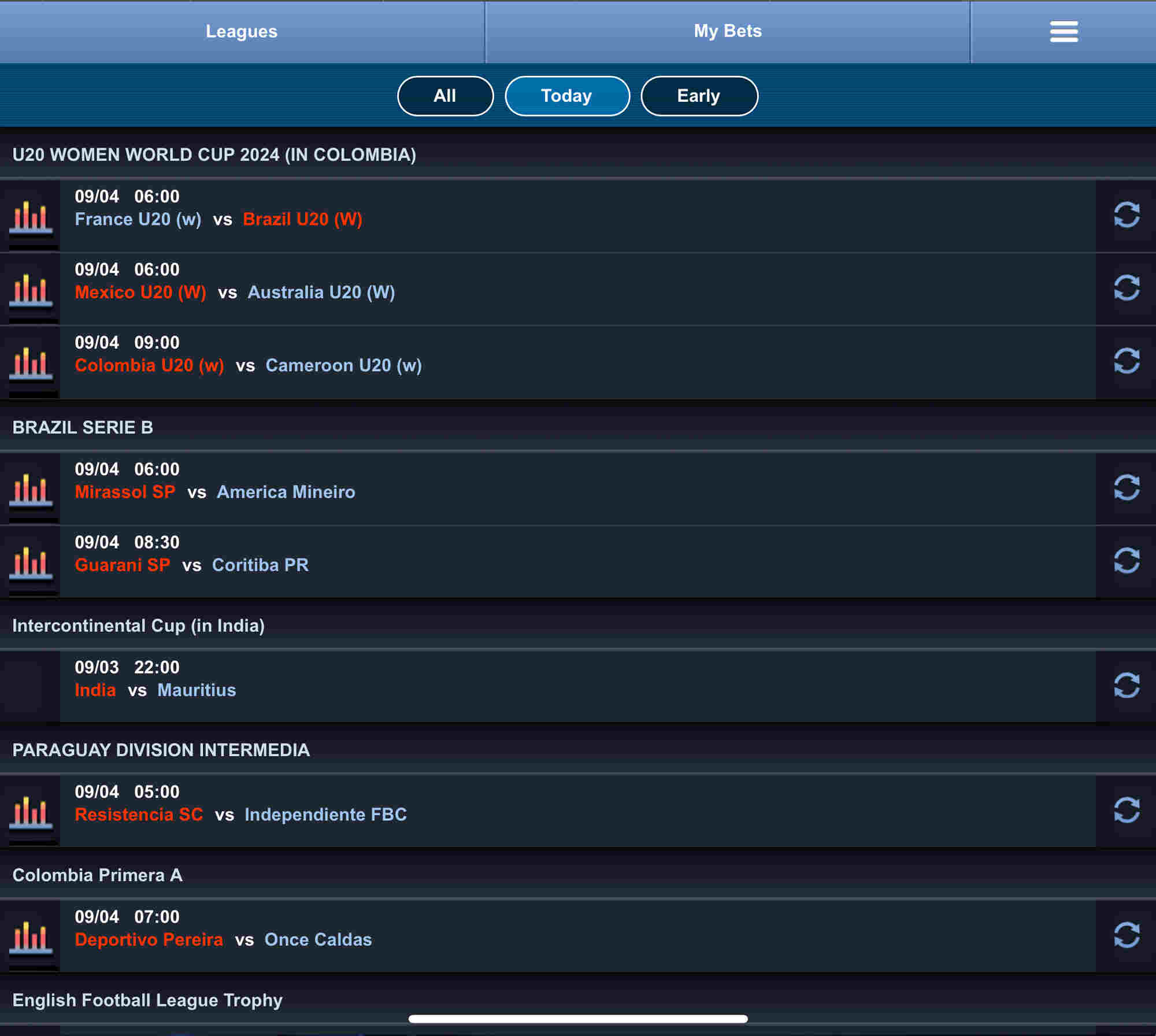Refresh odds for Colombia U20 vs Cameroon U20
This screenshot has height=1036, width=1156.
tap(1127, 361)
